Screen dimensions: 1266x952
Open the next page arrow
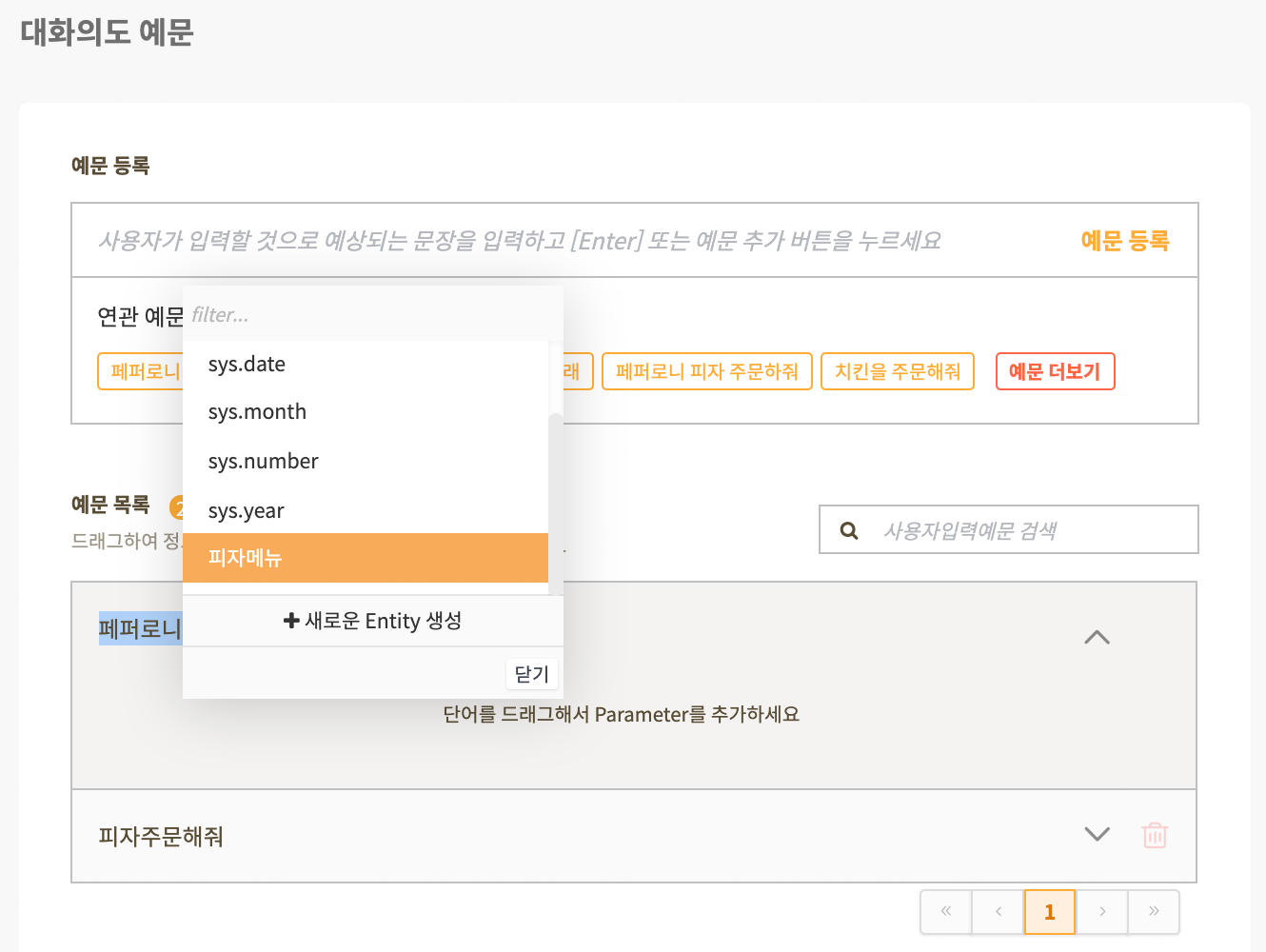(1102, 912)
